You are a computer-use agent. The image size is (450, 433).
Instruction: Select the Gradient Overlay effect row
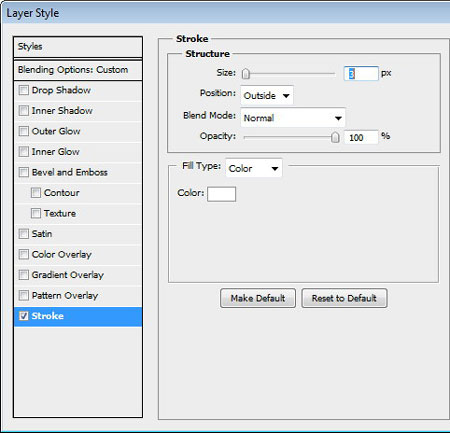coord(78,275)
